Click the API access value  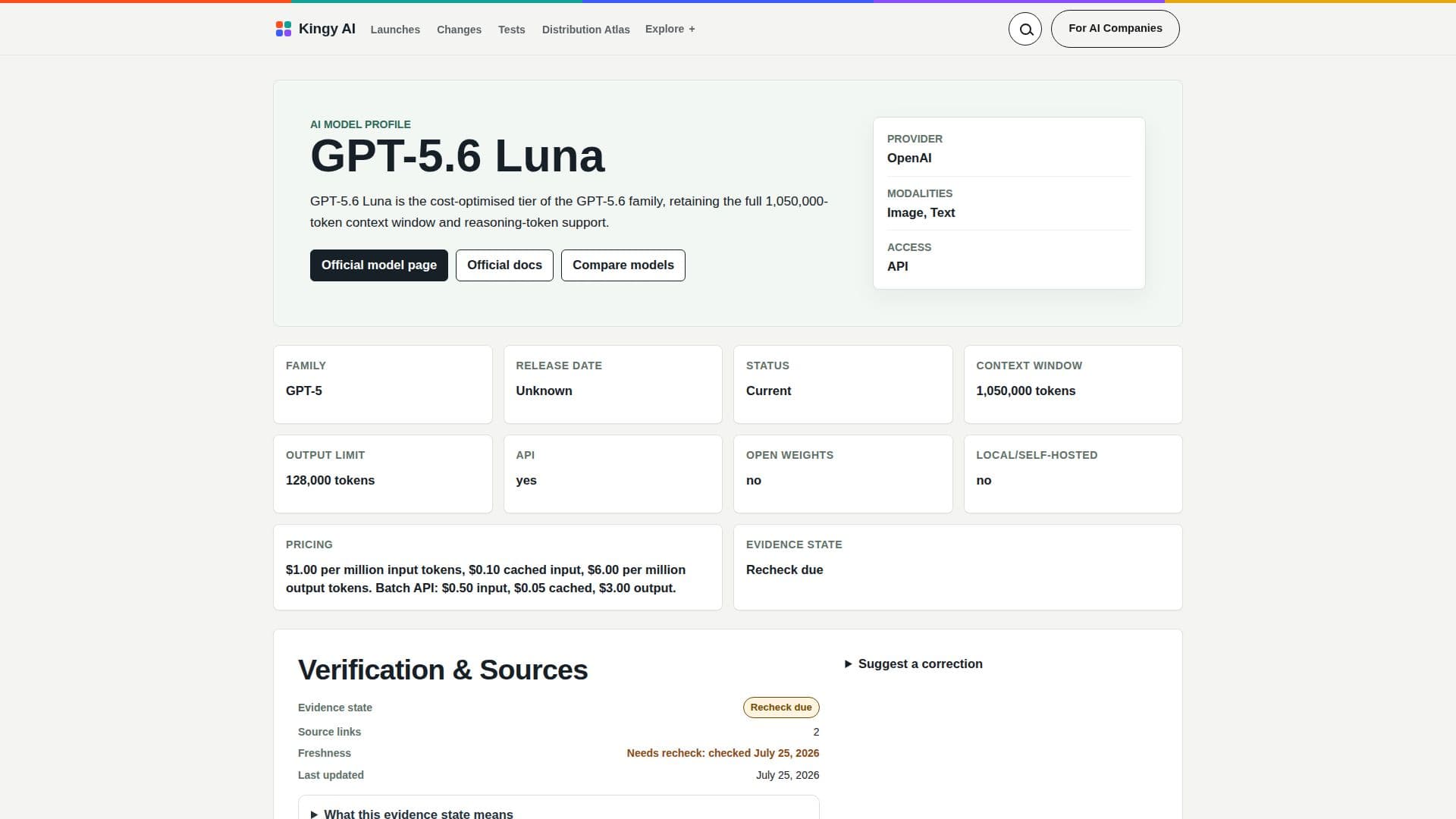[897, 267]
